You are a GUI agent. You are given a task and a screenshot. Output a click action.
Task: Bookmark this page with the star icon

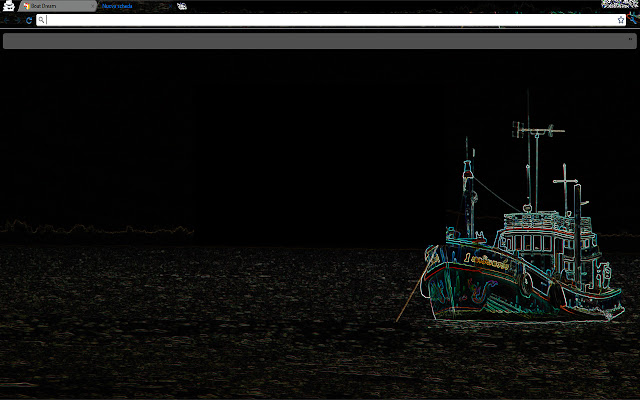point(621,20)
